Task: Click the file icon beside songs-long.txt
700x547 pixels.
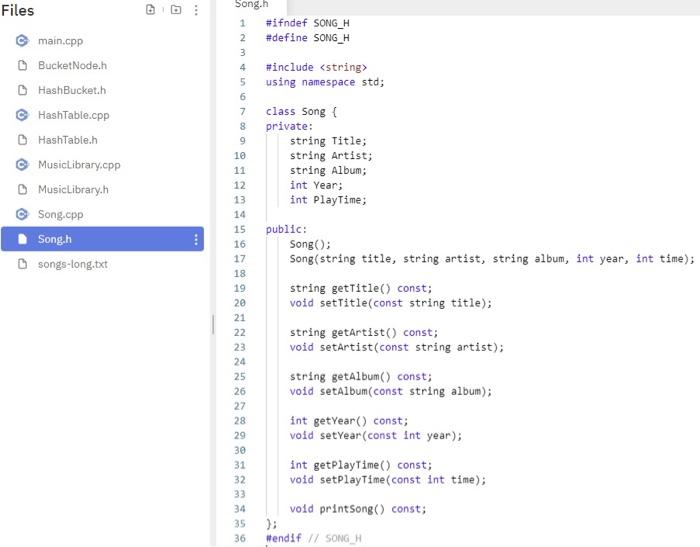Action: pos(22,264)
